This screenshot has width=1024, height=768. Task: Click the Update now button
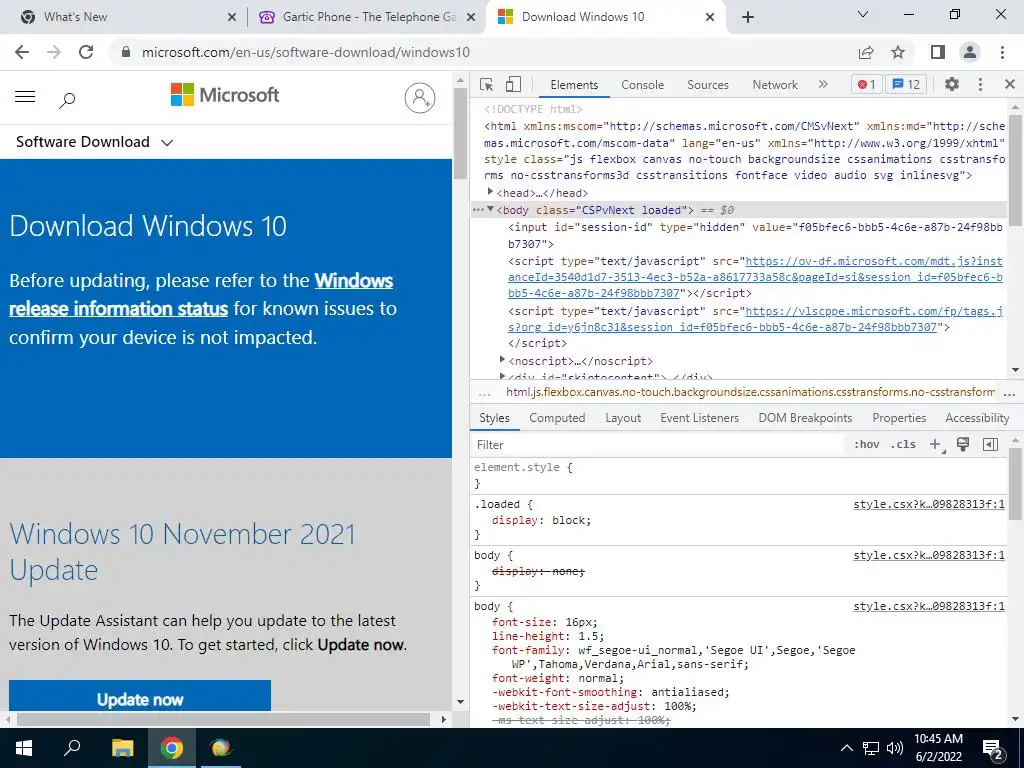click(140, 696)
